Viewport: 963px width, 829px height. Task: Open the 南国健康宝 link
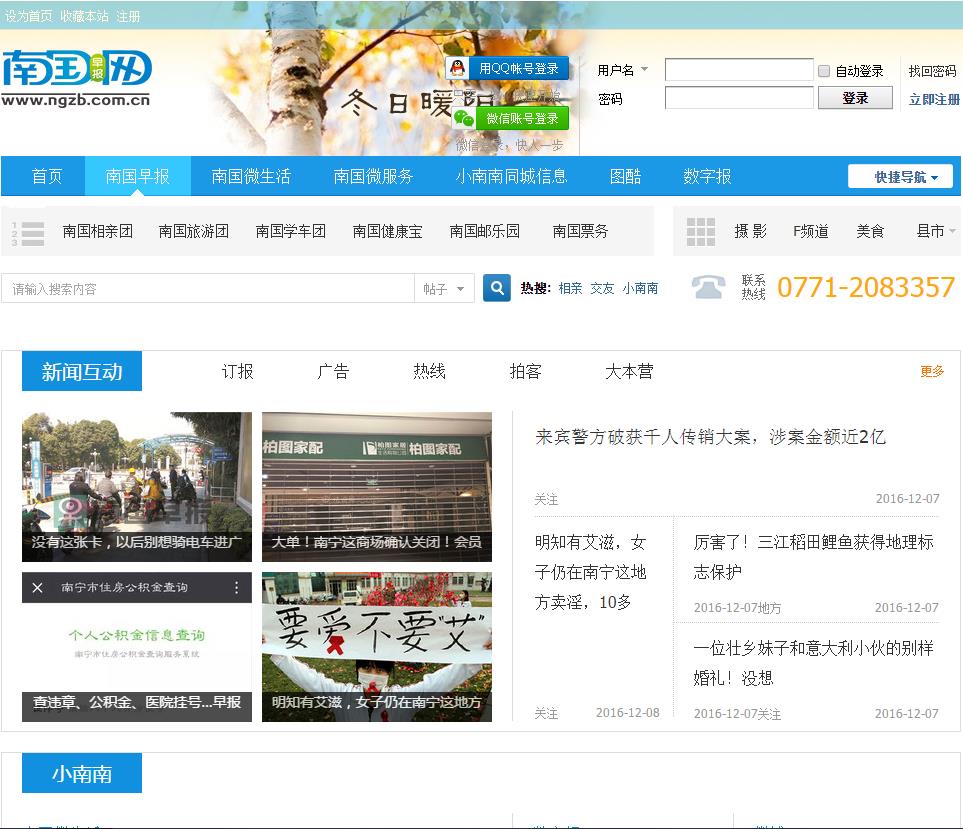click(x=388, y=232)
